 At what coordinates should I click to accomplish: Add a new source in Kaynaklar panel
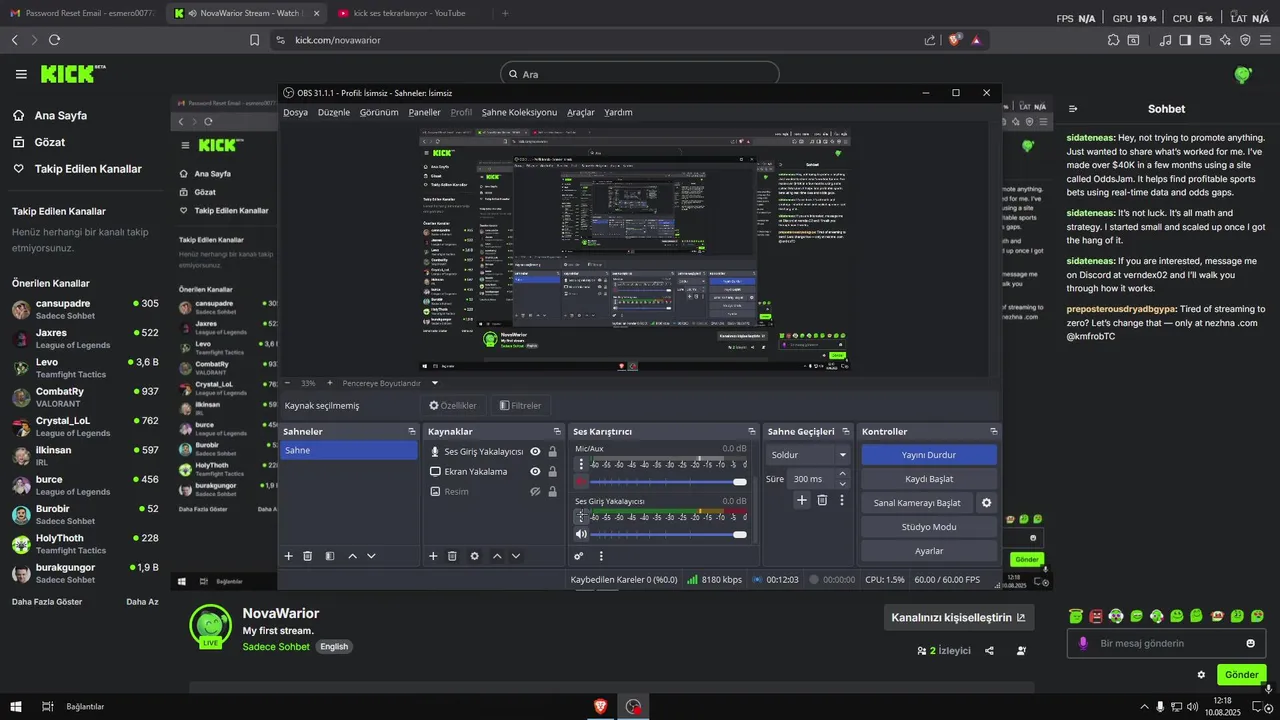pyautogui.click(x=433, y=556)
